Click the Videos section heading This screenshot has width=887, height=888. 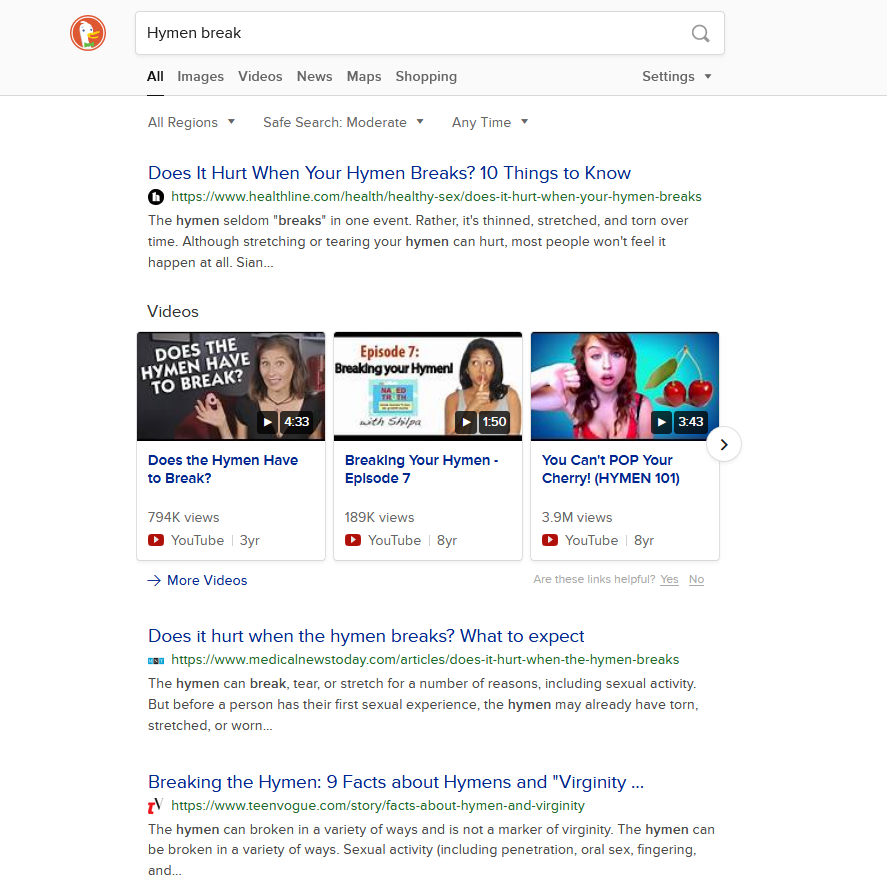173,311
